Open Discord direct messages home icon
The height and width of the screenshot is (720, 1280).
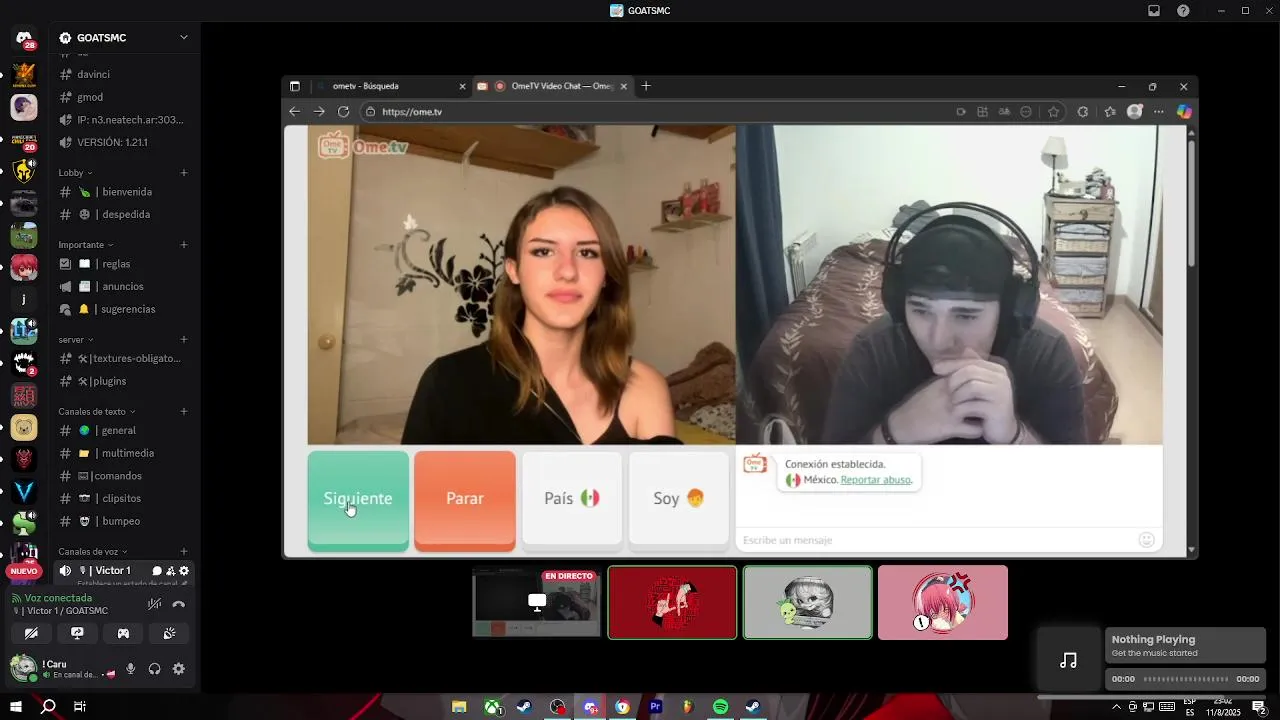(23, 38)
